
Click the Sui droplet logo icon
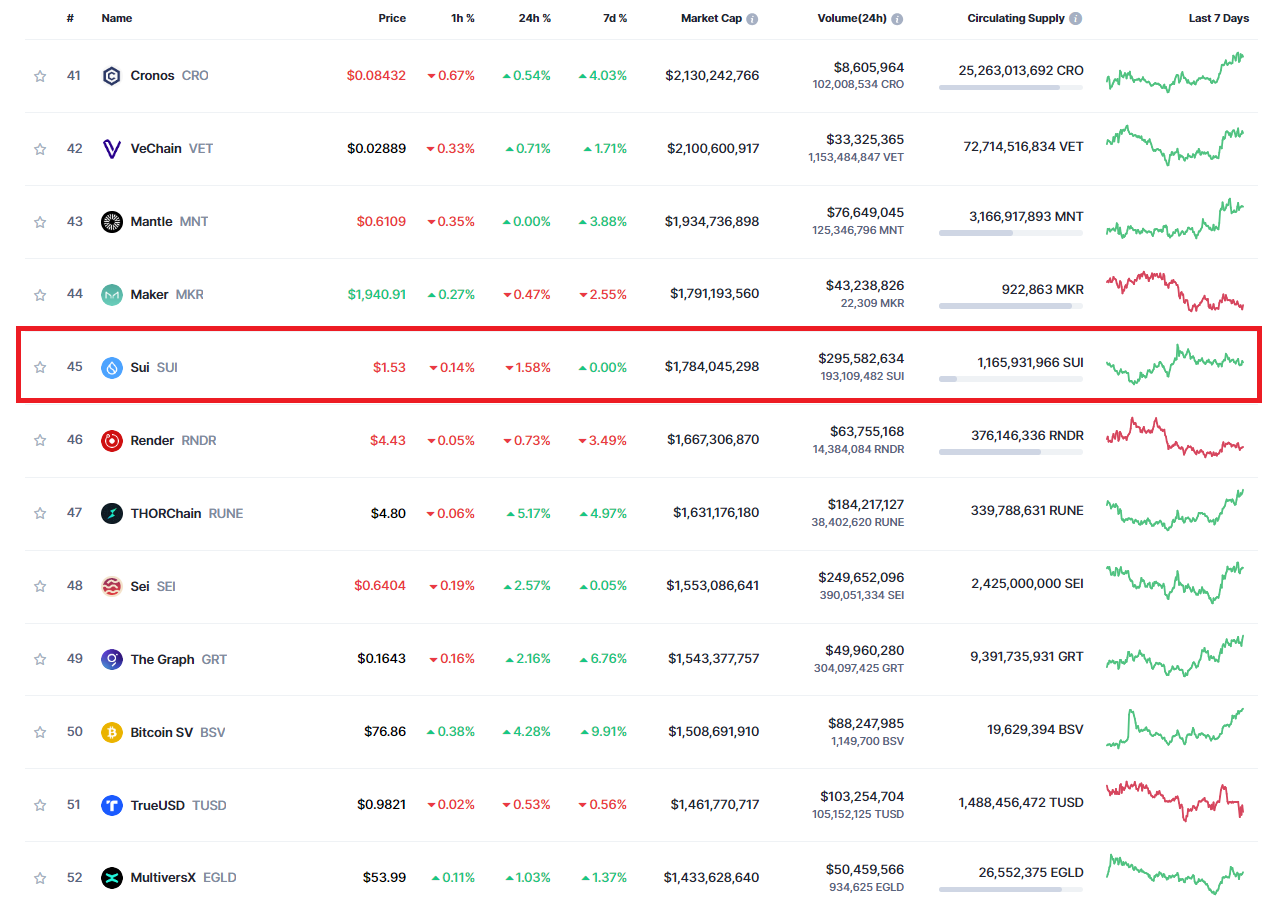112,368
